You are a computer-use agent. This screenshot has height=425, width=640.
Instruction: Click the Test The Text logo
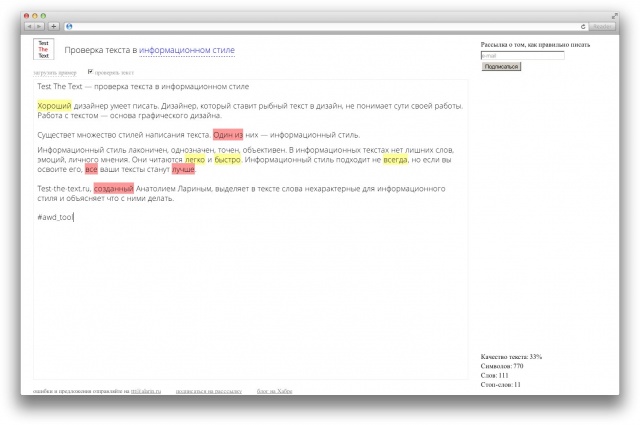point(43,49)
